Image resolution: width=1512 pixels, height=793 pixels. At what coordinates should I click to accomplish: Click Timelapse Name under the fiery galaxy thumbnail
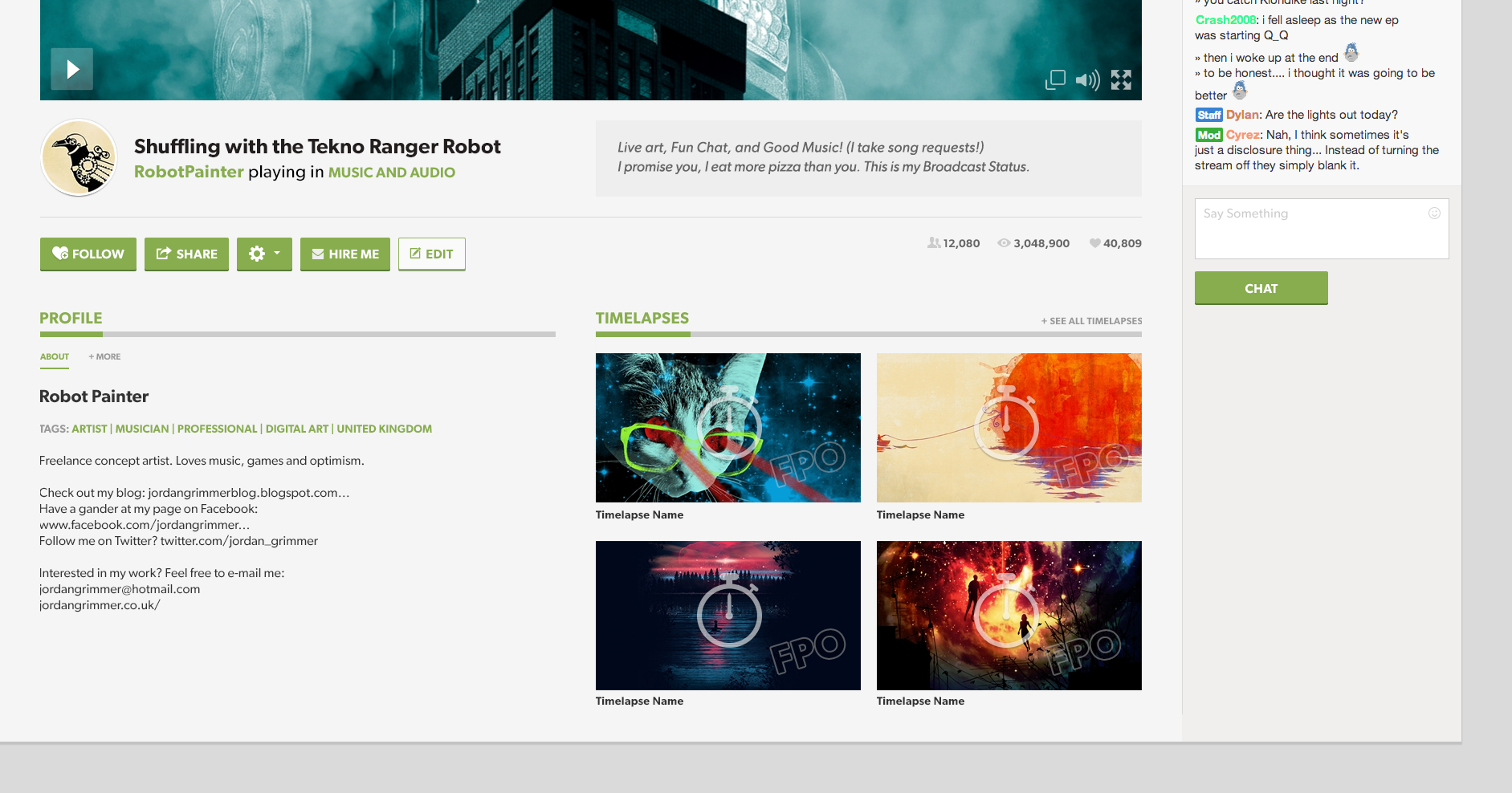(920, 701)
